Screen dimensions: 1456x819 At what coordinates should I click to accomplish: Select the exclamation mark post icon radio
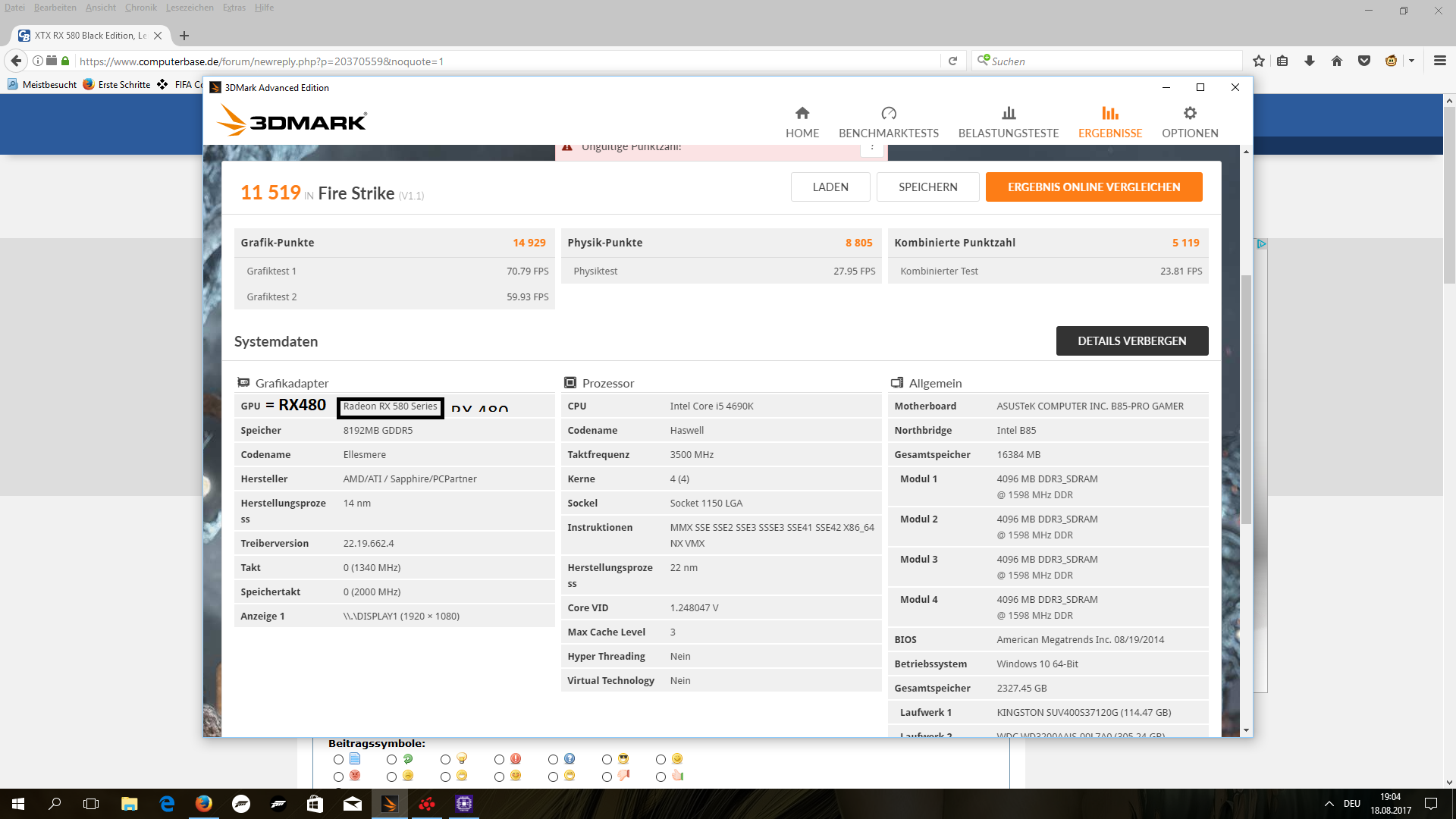(499, 759)
